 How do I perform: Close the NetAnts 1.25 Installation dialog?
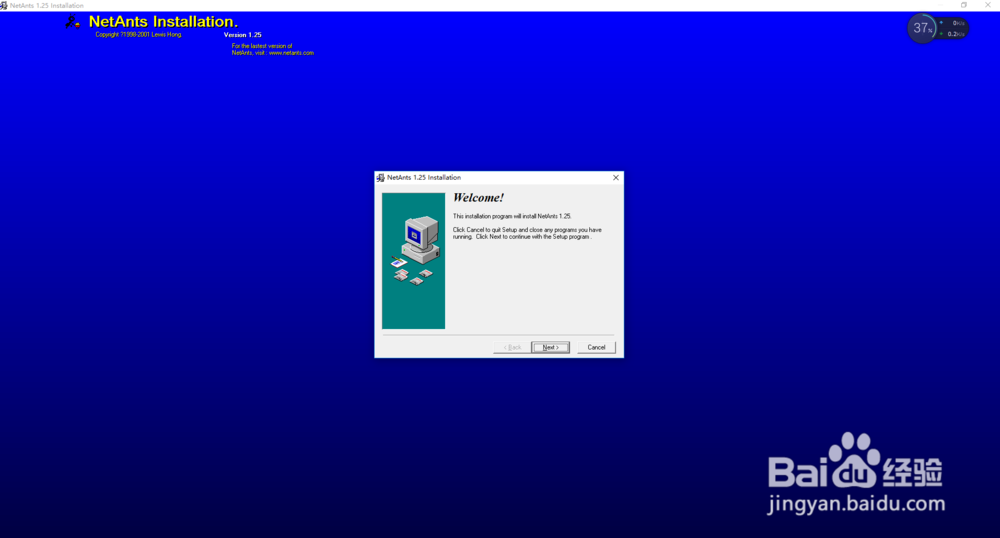click(615, 178)
